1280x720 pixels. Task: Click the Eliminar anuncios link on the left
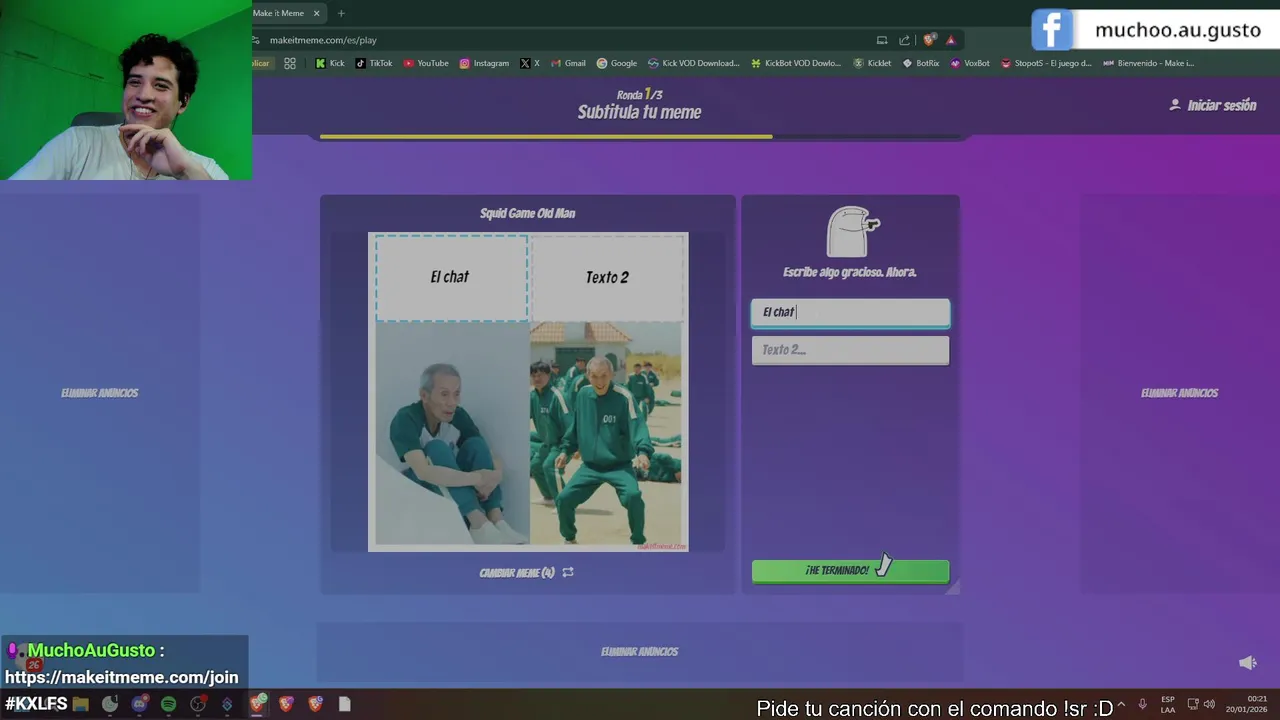100,393
